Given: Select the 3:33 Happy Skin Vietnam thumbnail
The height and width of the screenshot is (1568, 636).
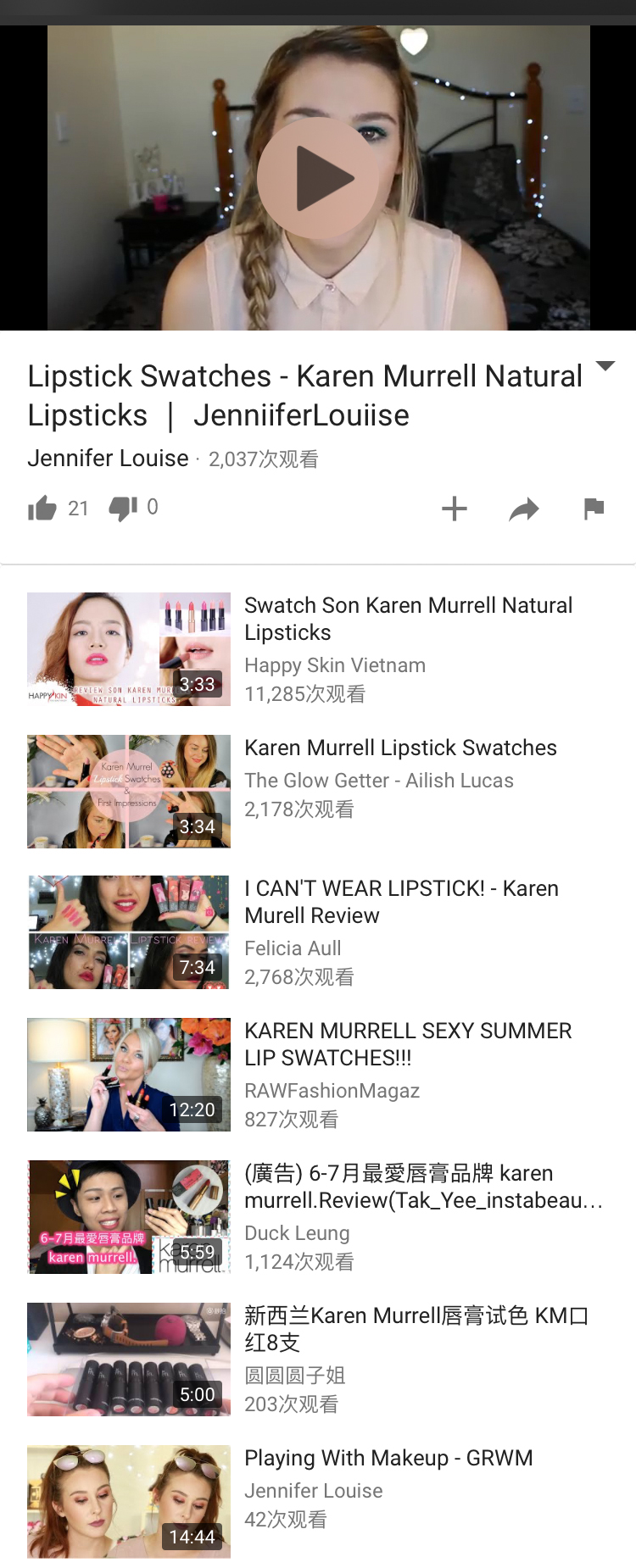Looking at the screenshot, I should point(129,649).
